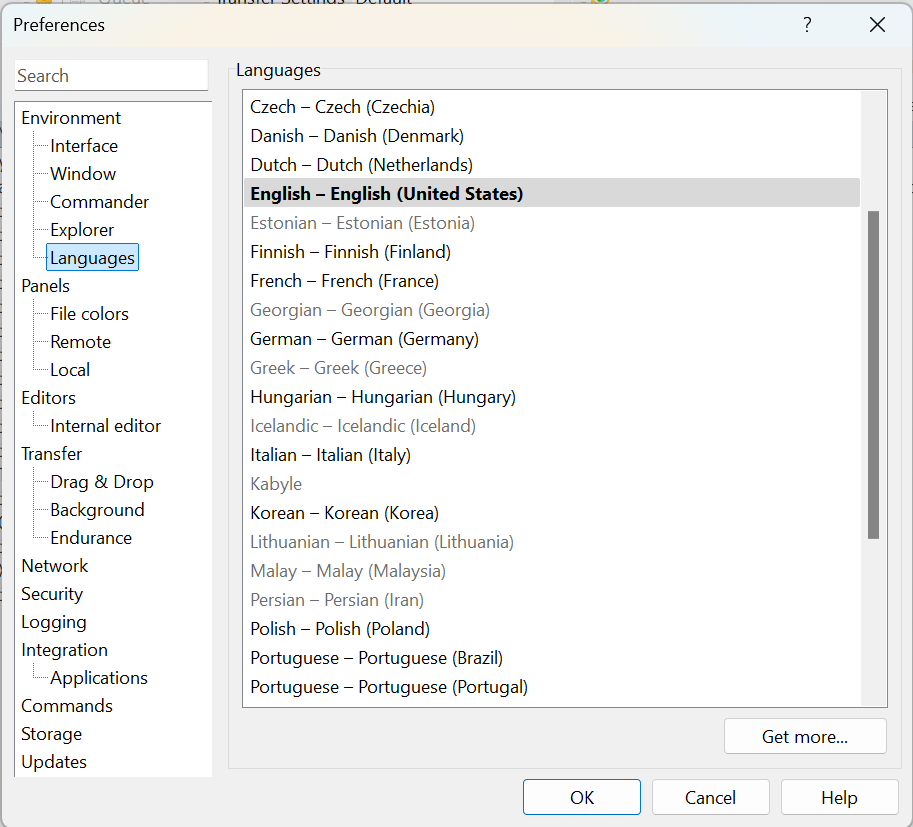Choose German – German (Germany) language
Screen dimensions: 913x827
coord(364,339)
